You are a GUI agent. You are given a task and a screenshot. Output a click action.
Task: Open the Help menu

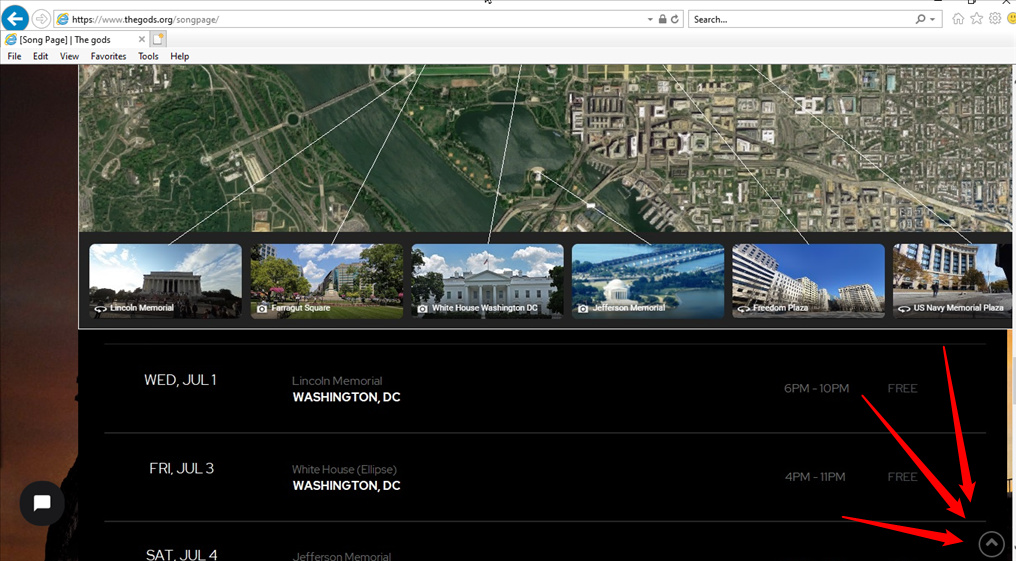tap(179, 56)
